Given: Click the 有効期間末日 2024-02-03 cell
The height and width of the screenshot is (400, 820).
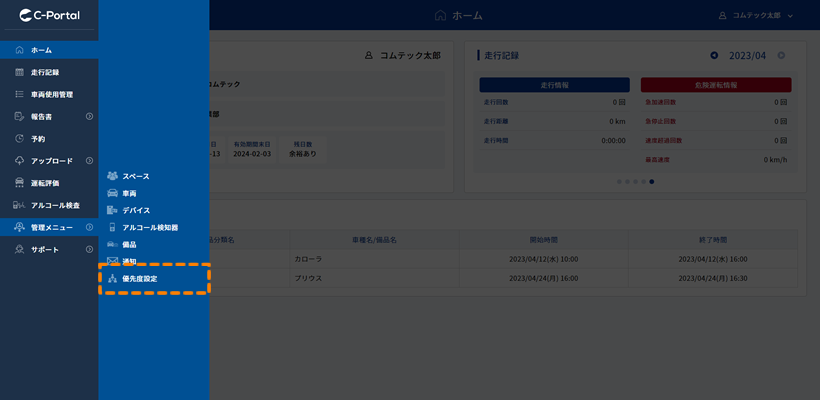Looking at the screenshot, I should point(252,150).
